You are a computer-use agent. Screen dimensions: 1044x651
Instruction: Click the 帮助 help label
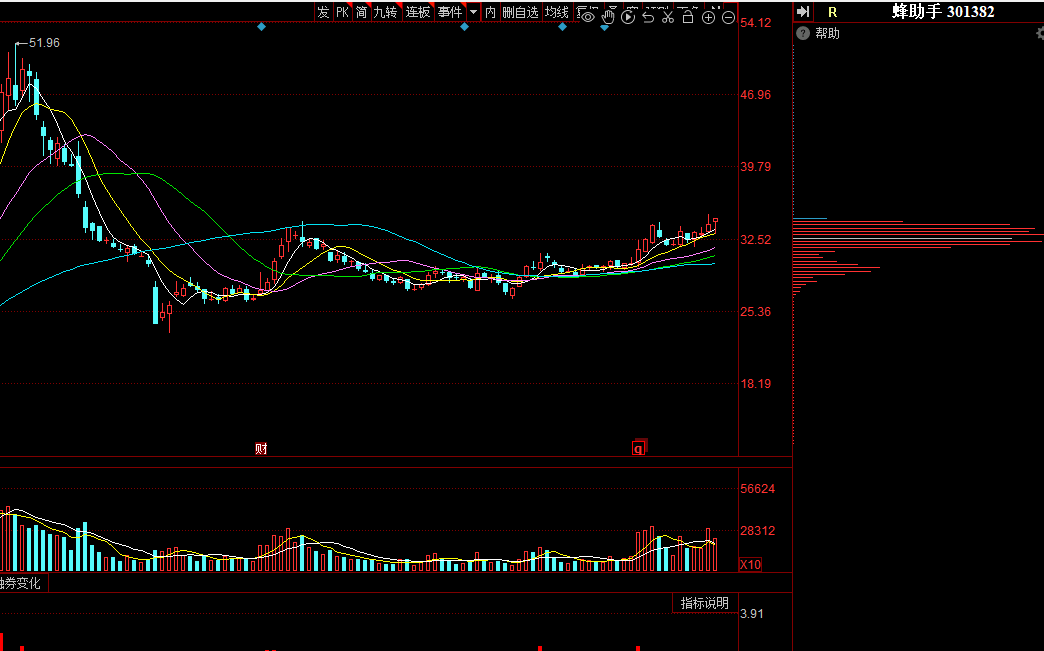[x=828, y=33]
